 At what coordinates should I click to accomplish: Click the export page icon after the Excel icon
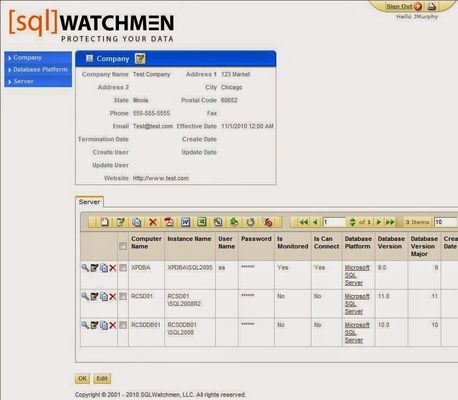(218, 222)
